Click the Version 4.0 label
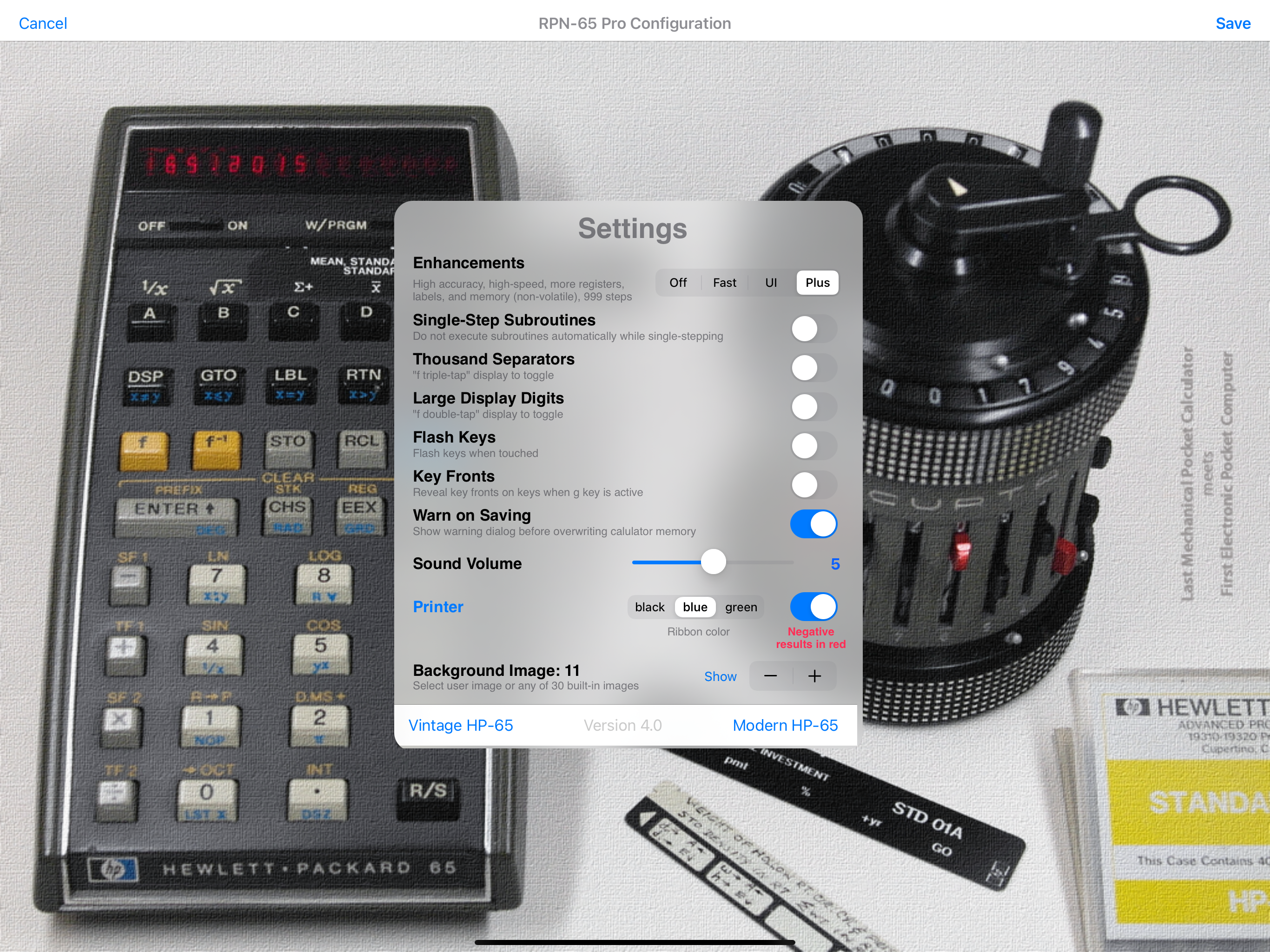The image size is (1270, 952). click(x=622, y=725)
